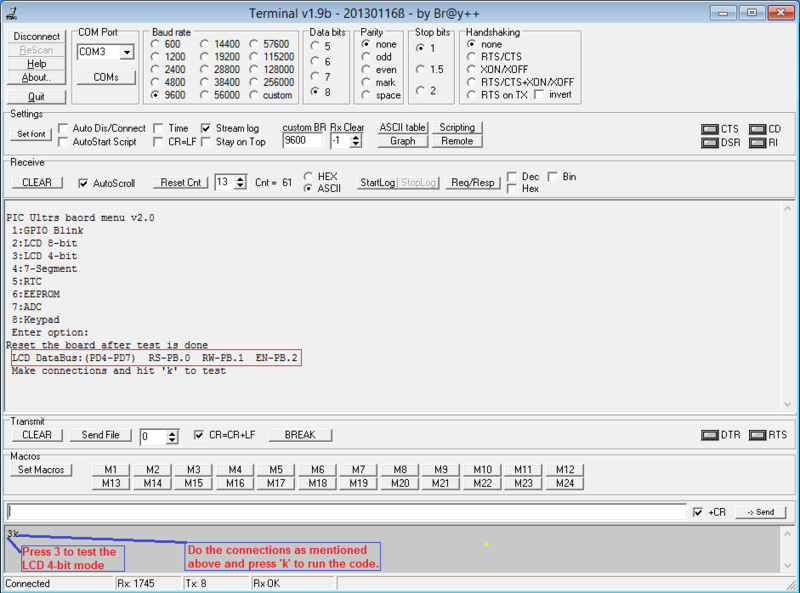Click the Disconnect button

tap(37, 36)
